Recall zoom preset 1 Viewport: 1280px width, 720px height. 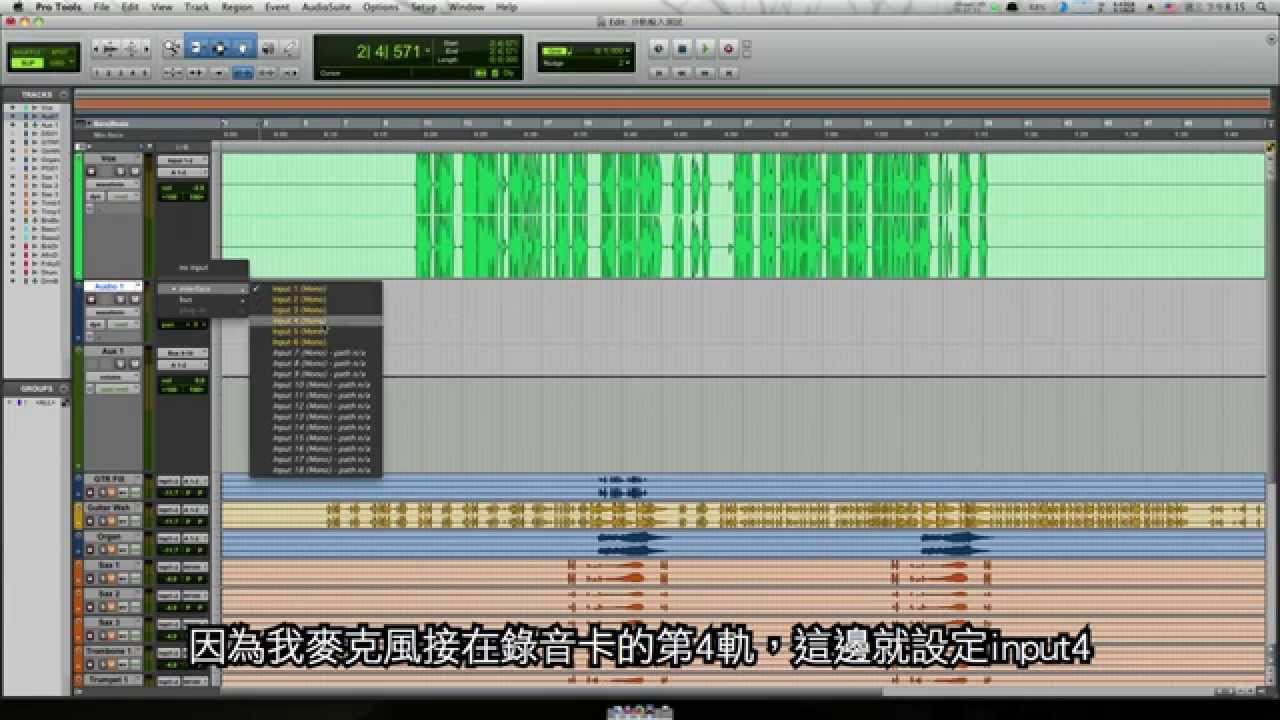(97, 73)
